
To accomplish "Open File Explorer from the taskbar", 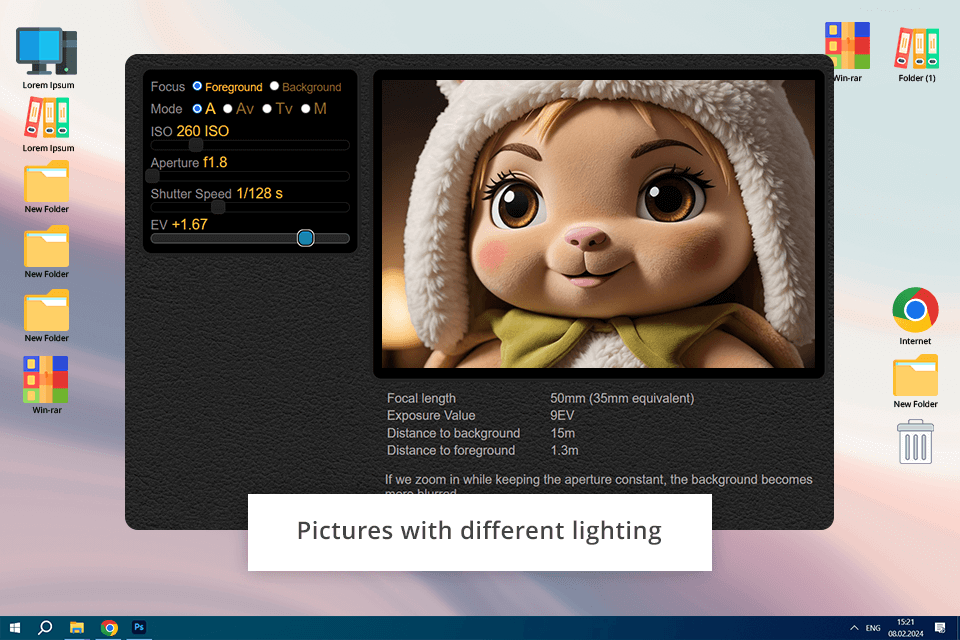I will [77, 628].
